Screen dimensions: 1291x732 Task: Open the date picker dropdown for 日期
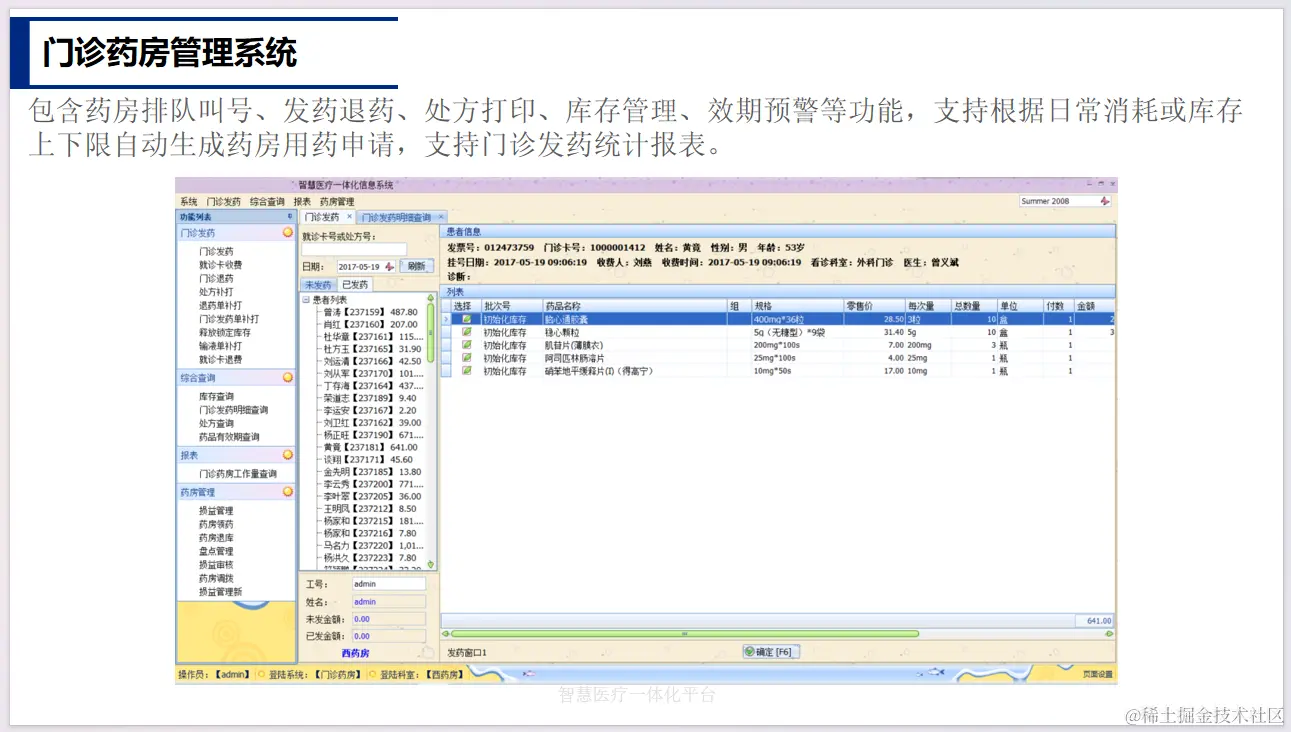pyautogui.click(x=390, y=267)
